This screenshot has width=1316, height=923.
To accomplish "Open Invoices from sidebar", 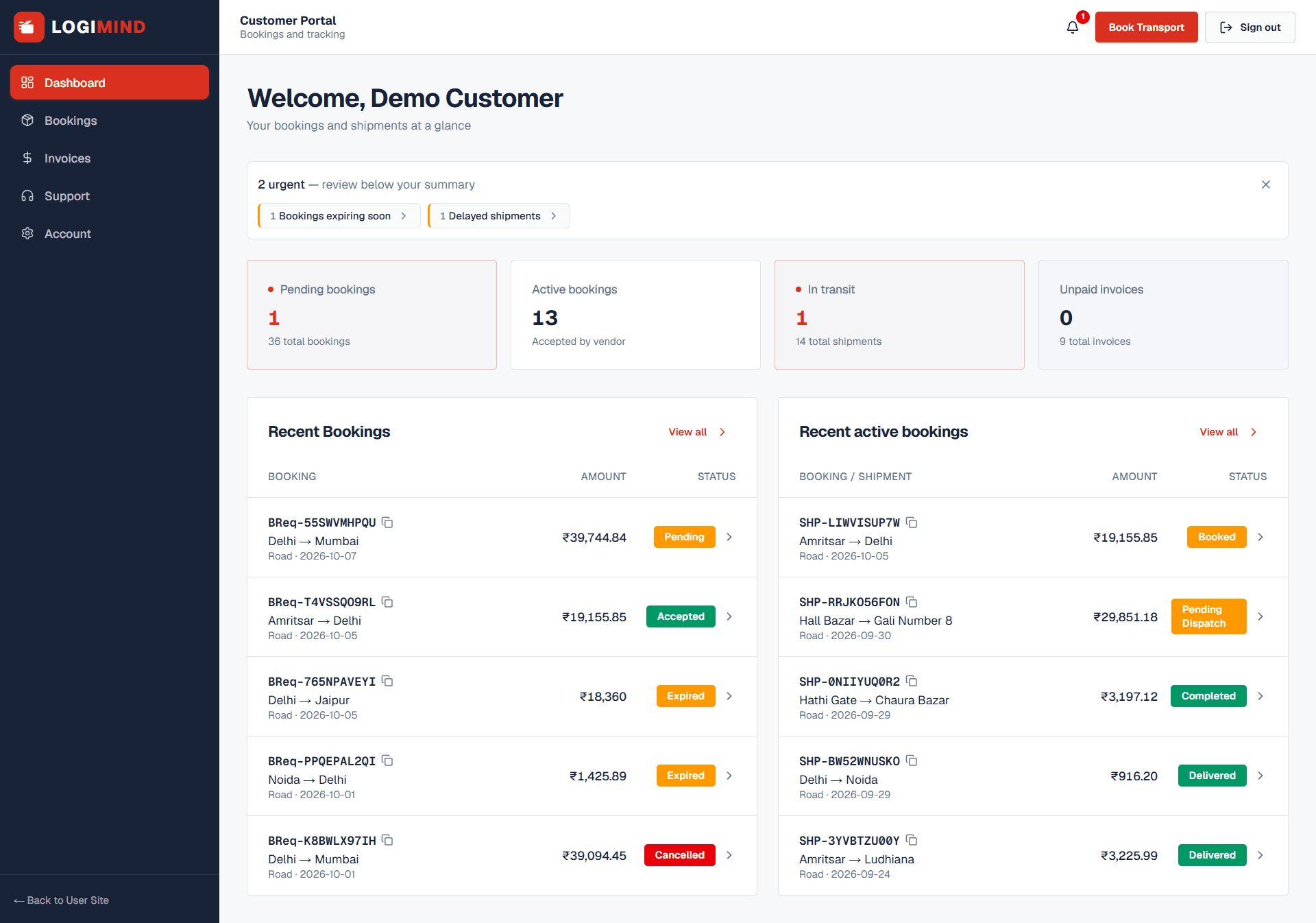I will pos(110,158).
